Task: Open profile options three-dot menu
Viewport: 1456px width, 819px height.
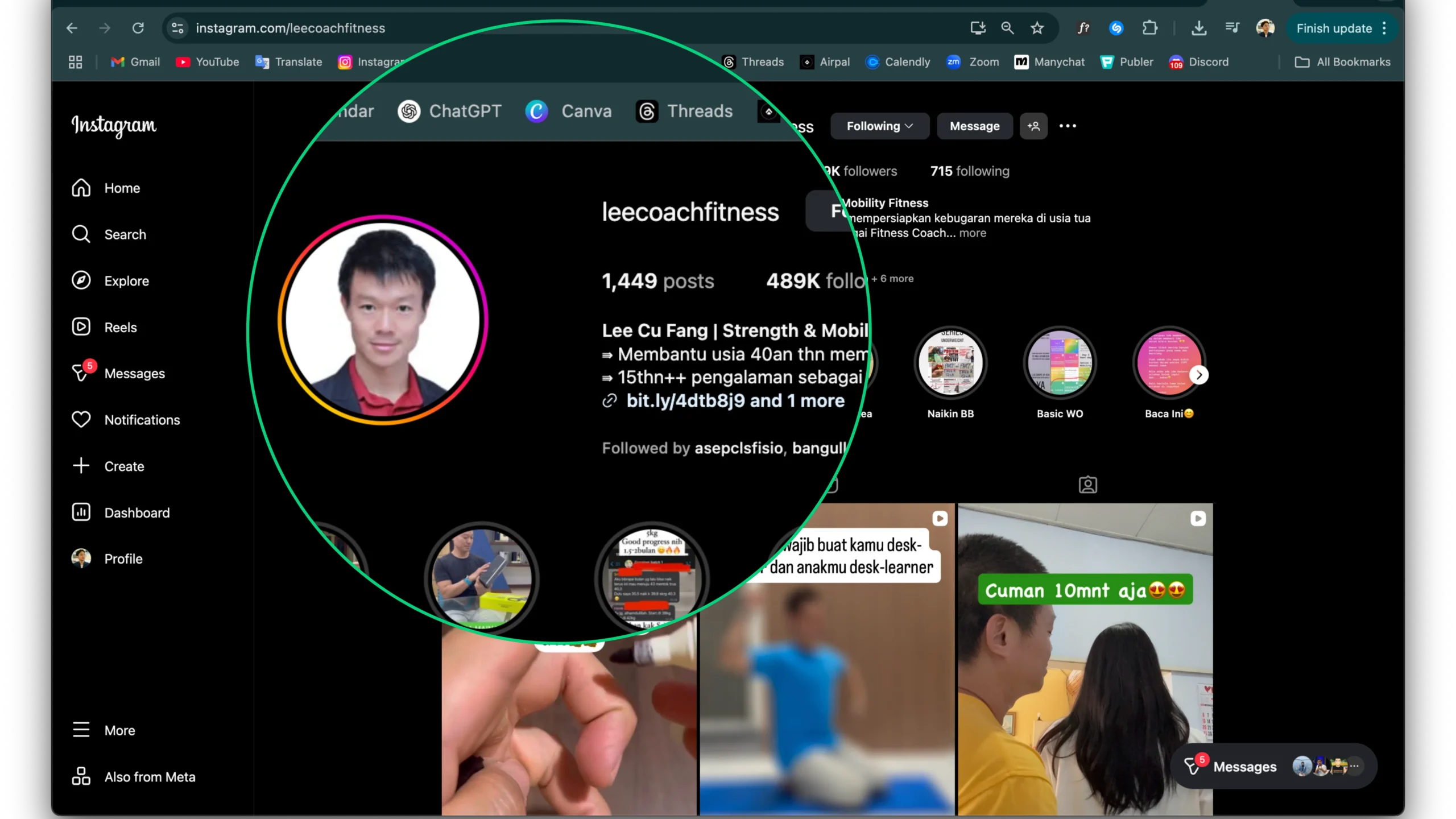Action: tap(1068, 126)
